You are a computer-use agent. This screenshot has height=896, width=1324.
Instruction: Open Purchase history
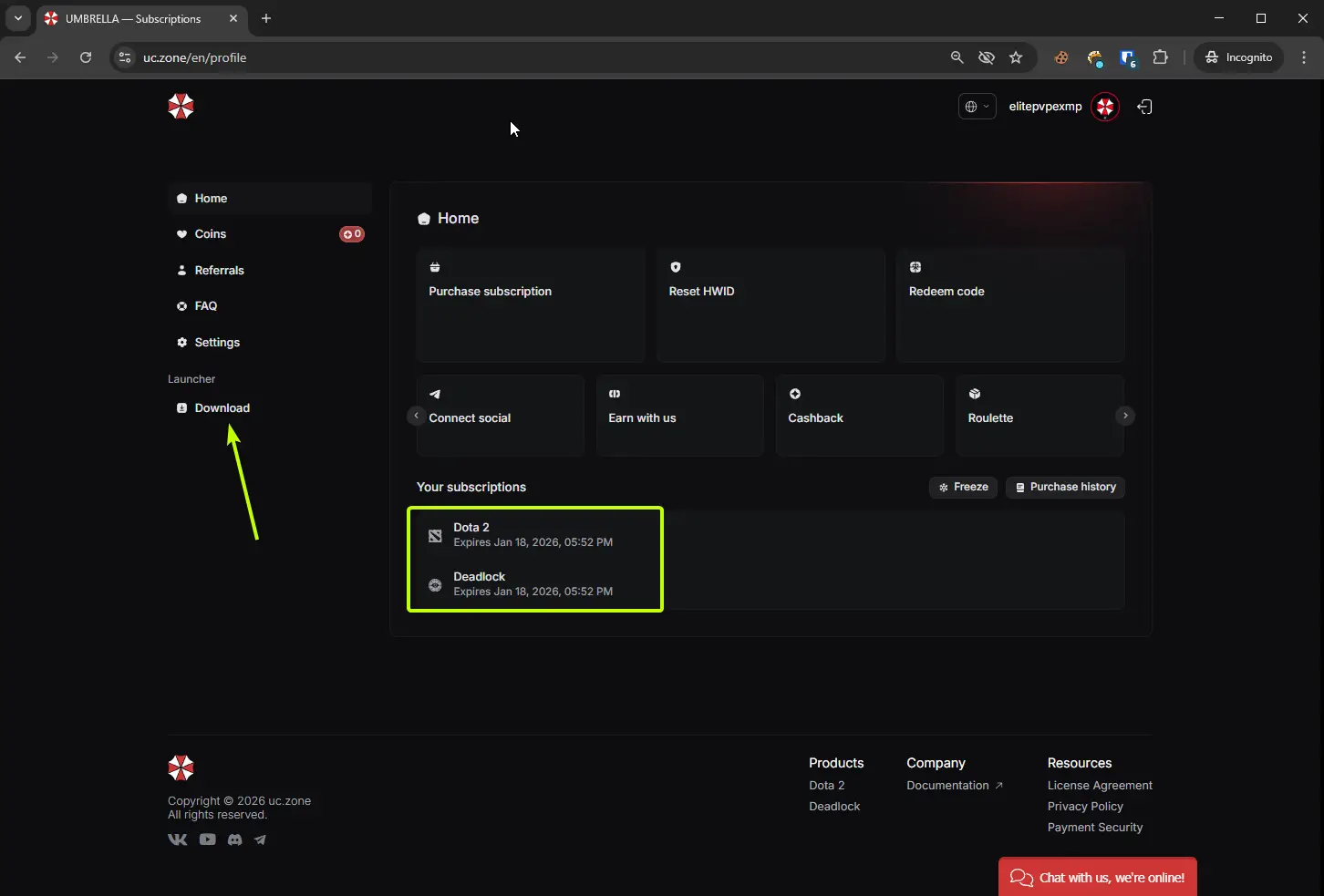pos(1065,488)
